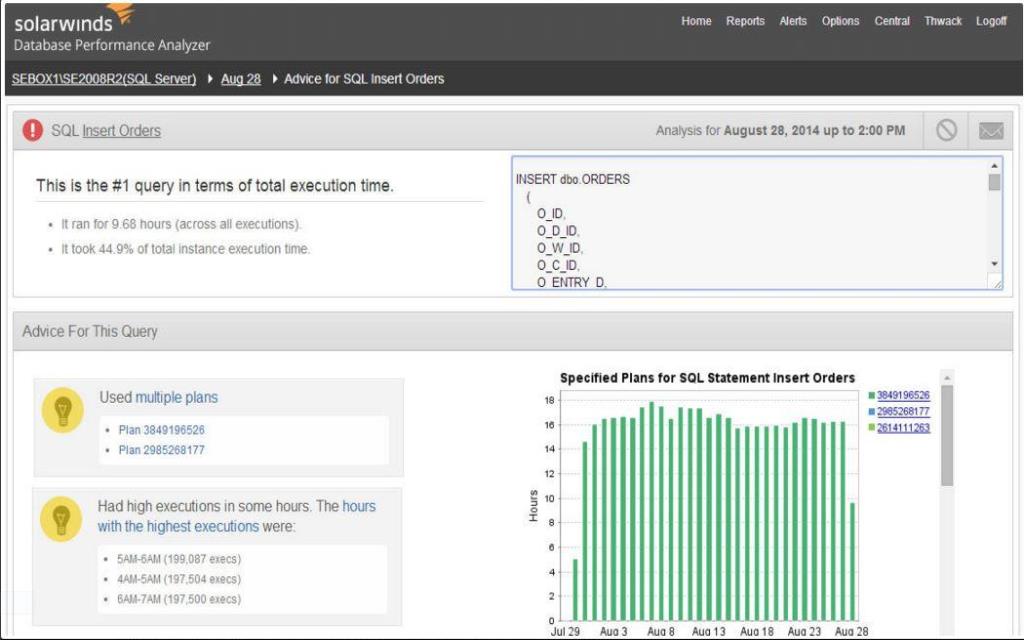Image resolution: width=1024 pixels, height=640 pixels.
Task: Click the red alert icon beside SQL Insert Orders
Action: pyautogui.click(x=33, y=130)
